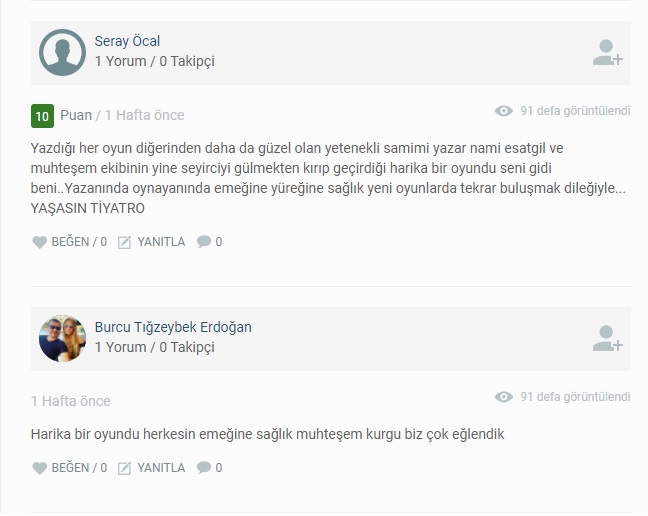Click heart icon on Seray Öcal's review
Image resolution: width=648 pixels, height=516 pixels.
[x=40, y=242]
